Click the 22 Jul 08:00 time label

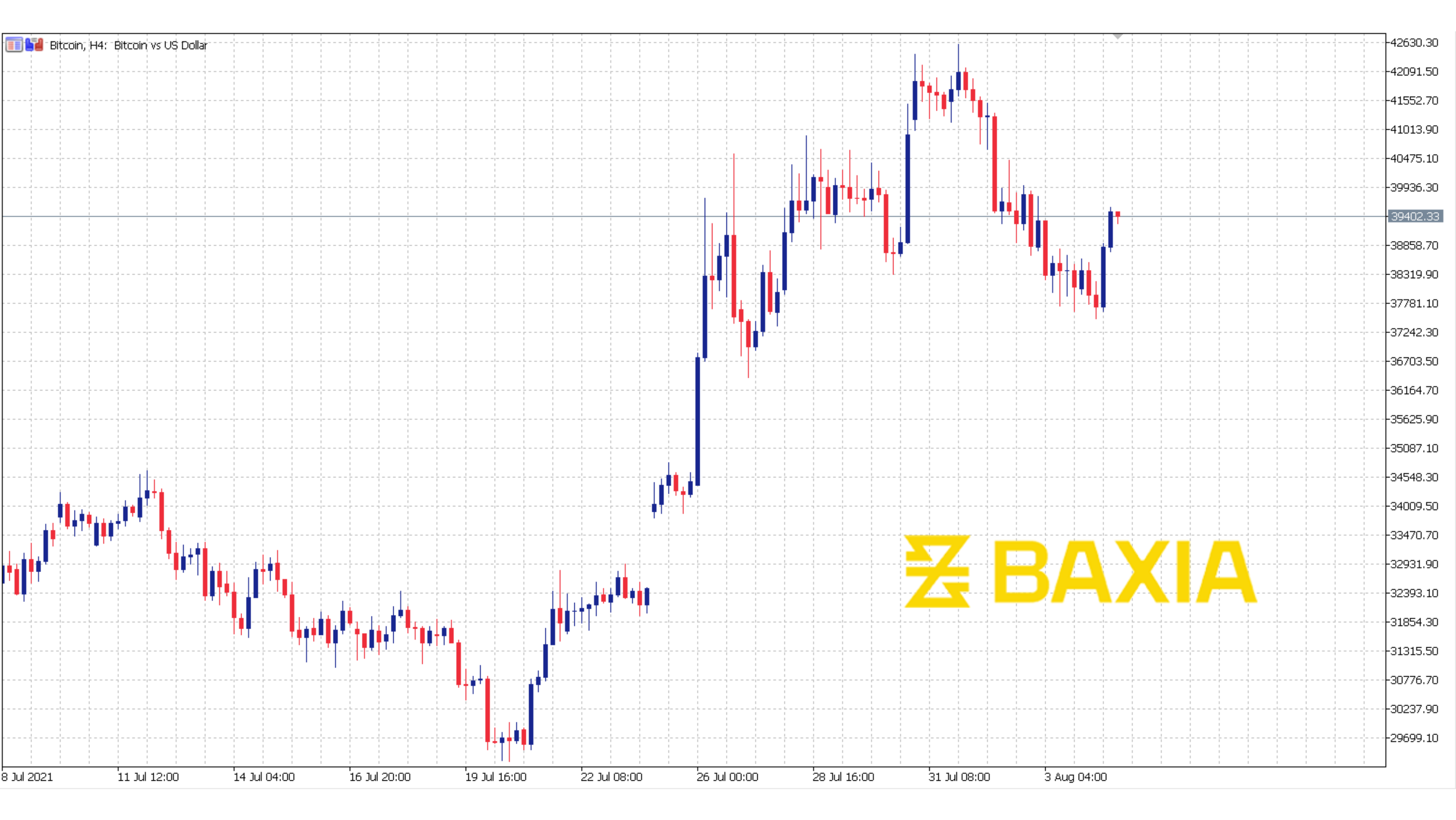coord(611,777)
